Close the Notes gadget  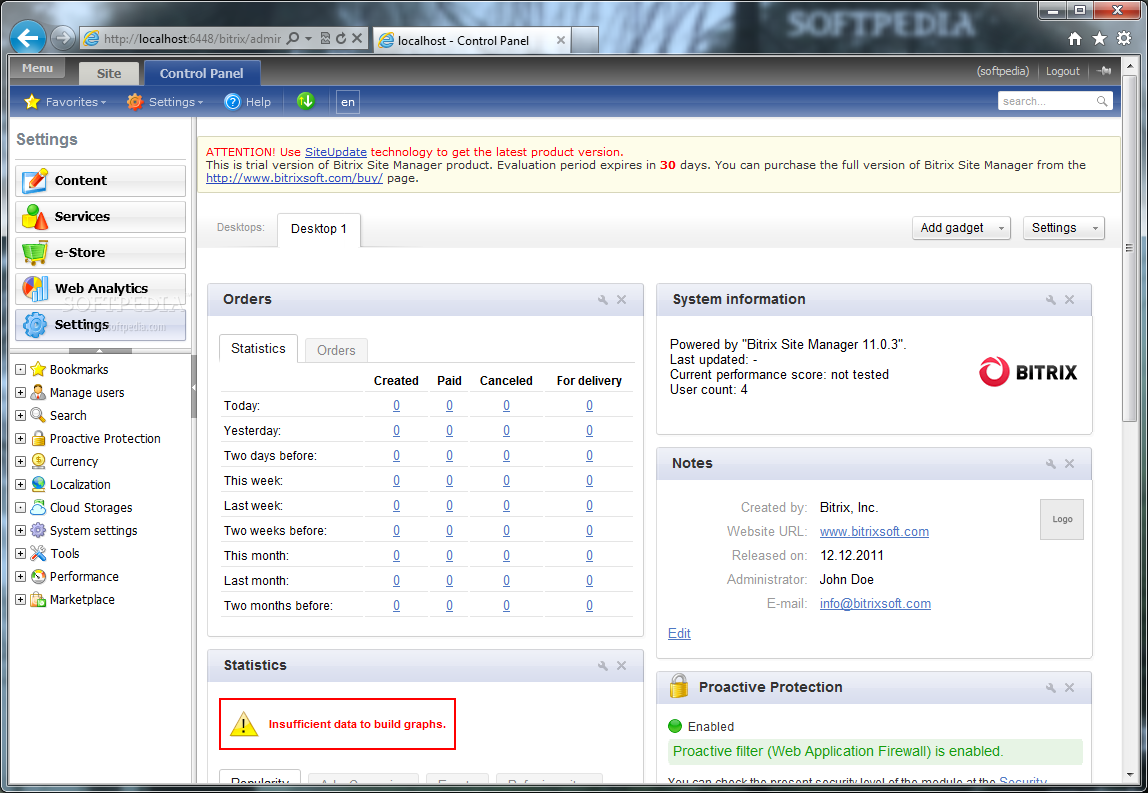(1070, 463)
